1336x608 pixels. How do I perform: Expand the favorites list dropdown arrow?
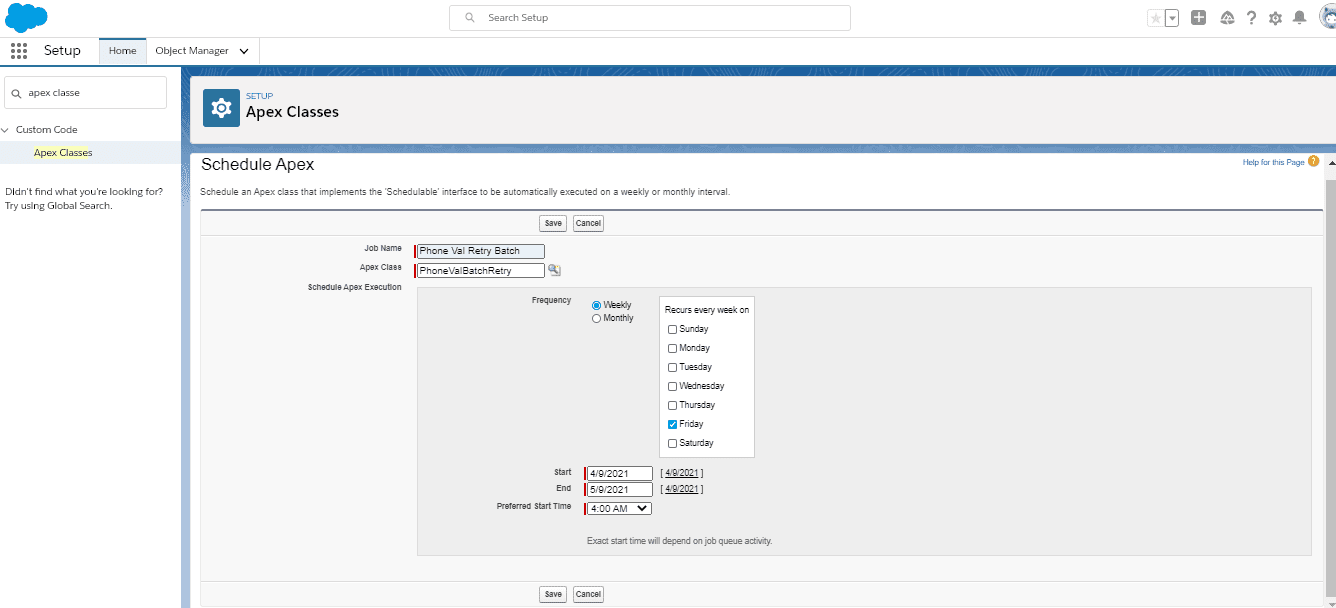pyautogui.click(x=1172, y=18)
